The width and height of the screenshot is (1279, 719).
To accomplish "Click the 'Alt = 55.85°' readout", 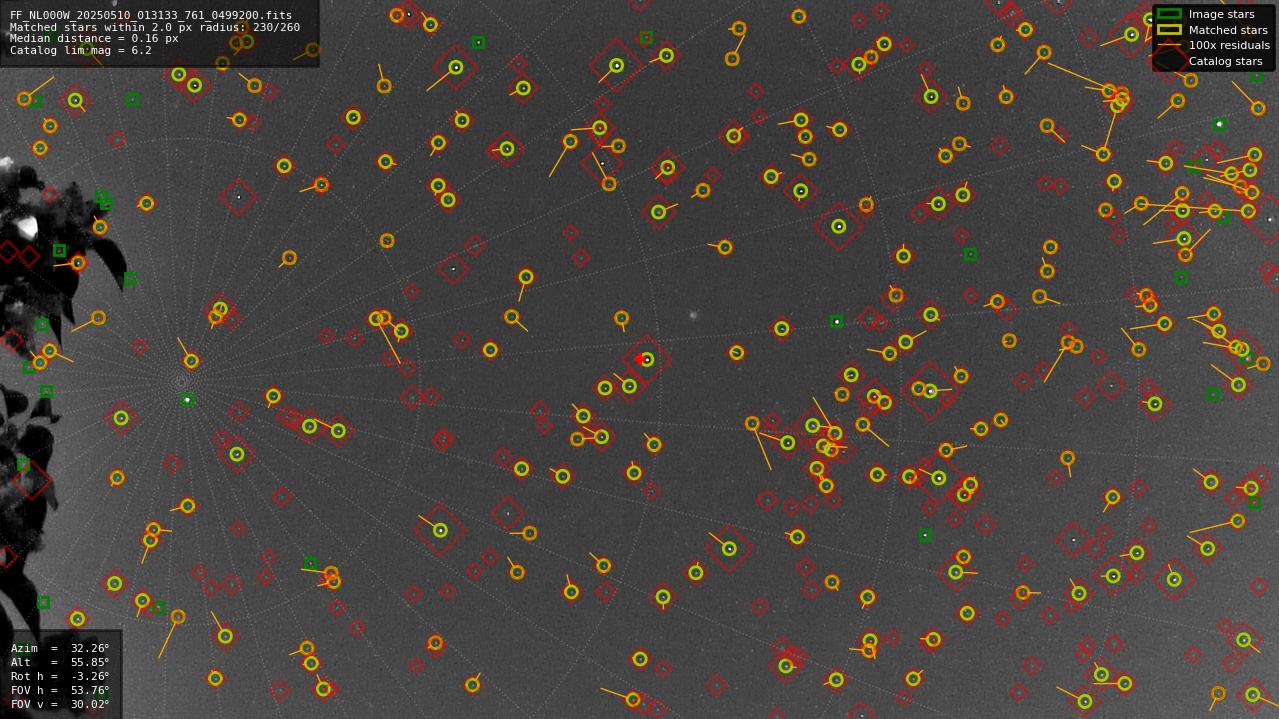I will pyautogui.click(x=60, y=663).
